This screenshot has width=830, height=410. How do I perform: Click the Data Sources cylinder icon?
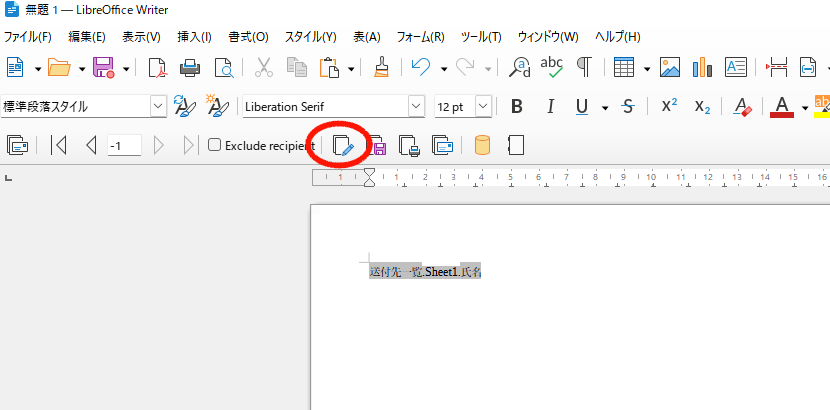pyautogui.click(x=482, y=146)
